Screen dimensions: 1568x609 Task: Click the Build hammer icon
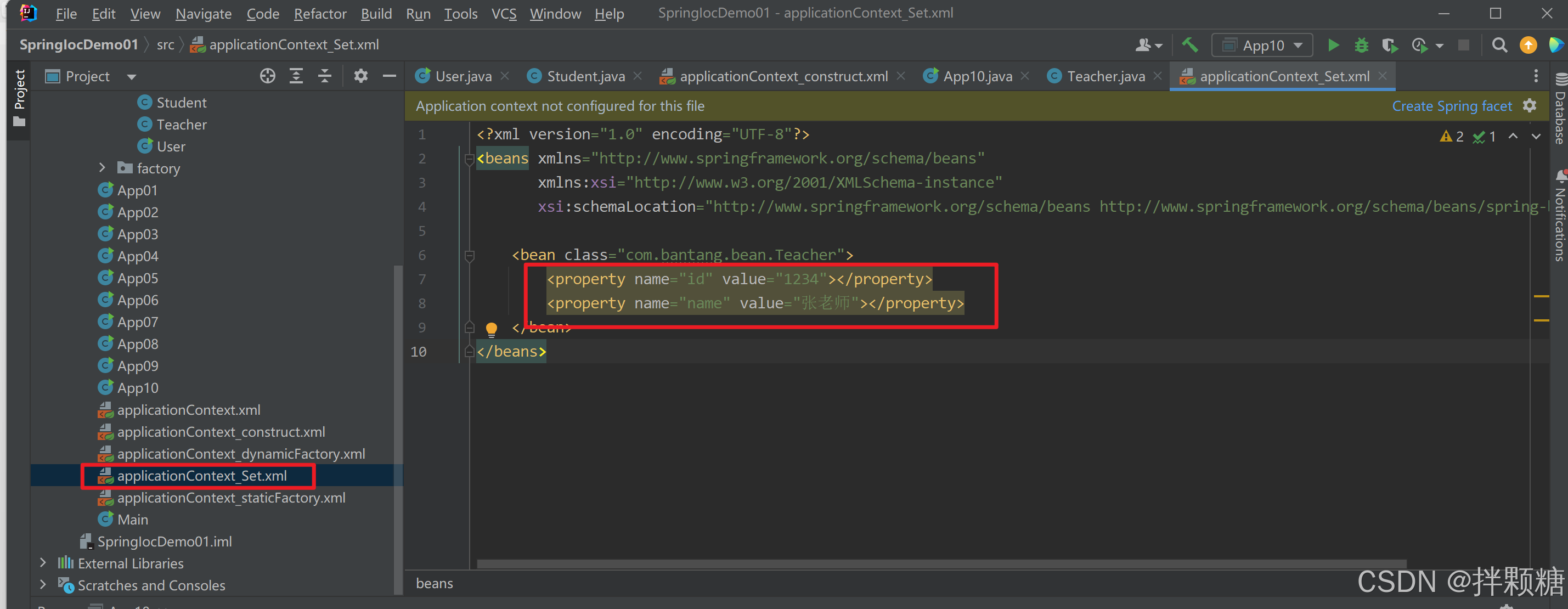coord(1189,45)
